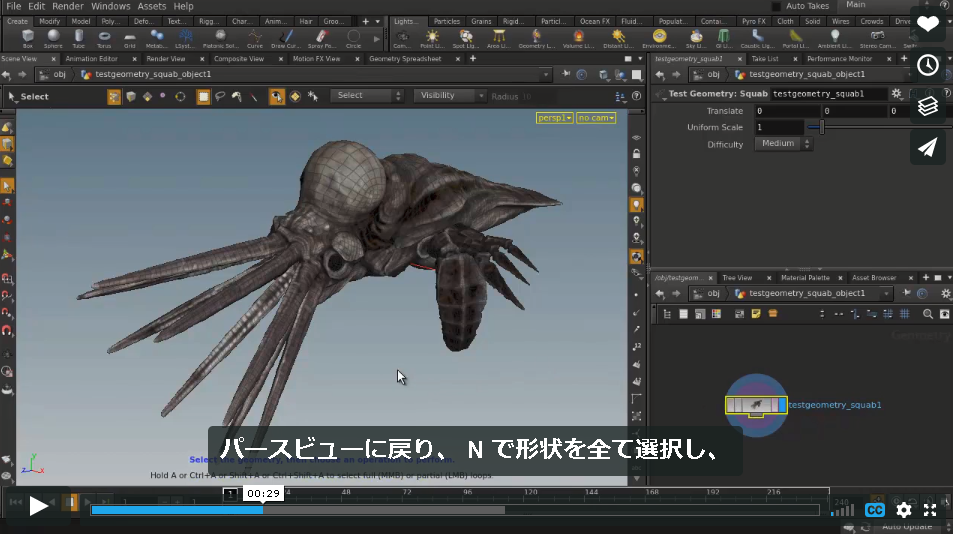
Task: Open the Select mode dropdown
Action: [x=366, y=95]
